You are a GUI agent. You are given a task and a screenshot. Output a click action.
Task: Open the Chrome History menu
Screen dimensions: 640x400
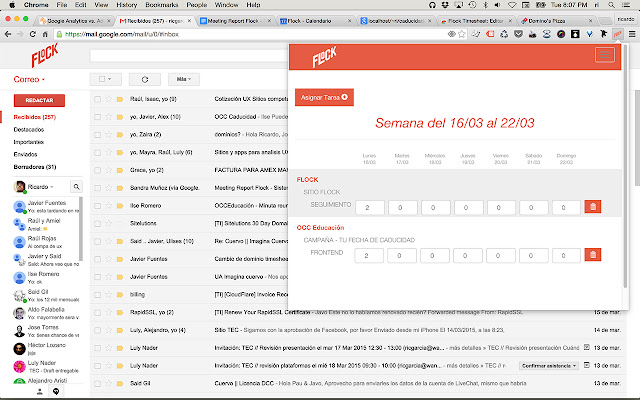pyautogui.click(x=127, y=5)
